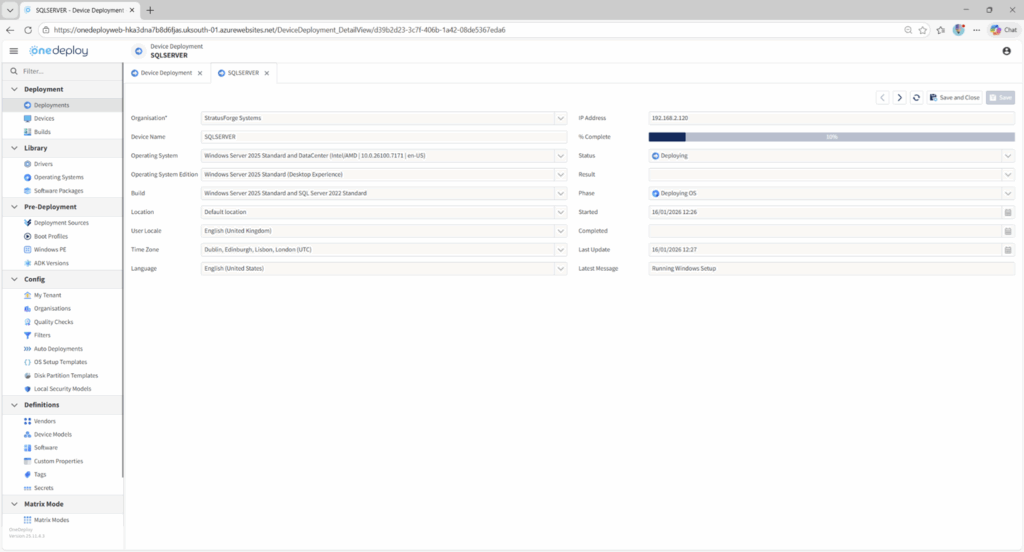The width and height of the screenshot is (1024, 552).
Task: Open Disk Partition Templates item
Action: (x=65, y=376)
